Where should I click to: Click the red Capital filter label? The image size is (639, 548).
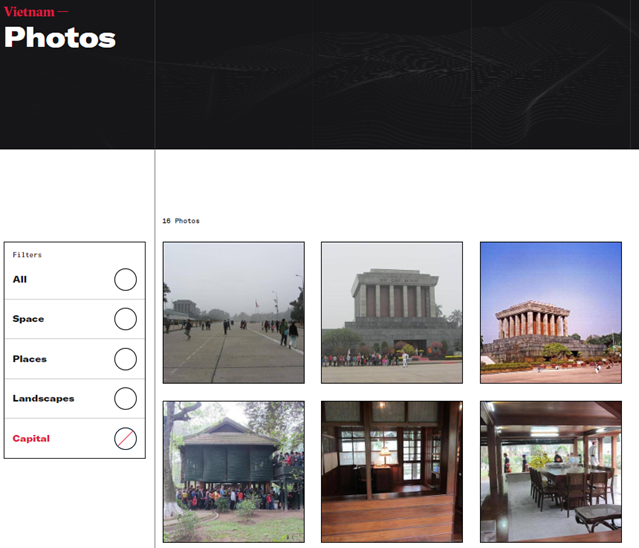[x=31, y=438]
